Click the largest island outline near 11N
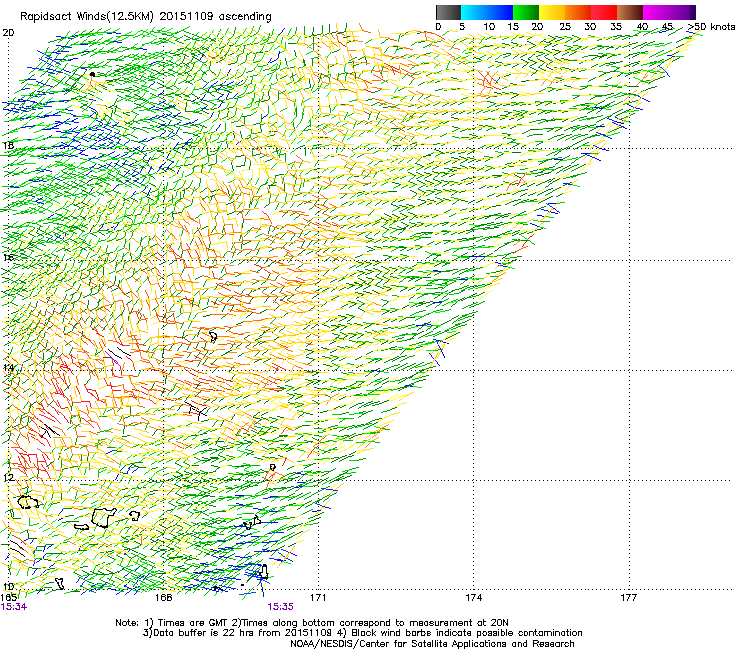The height and width of the screenshot is (650, 740). [104, 517]
